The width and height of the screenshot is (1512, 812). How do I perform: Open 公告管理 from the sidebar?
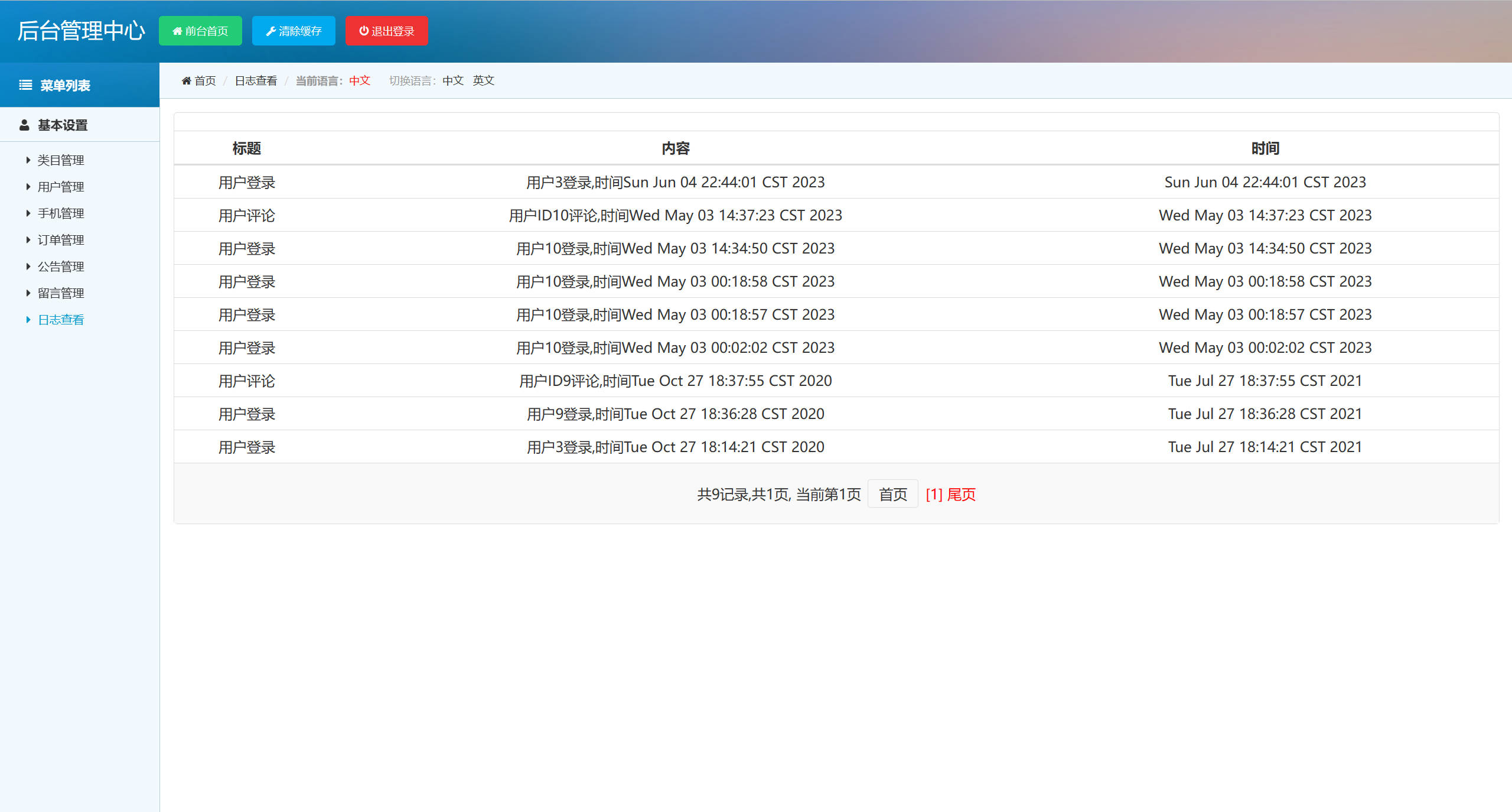(x=61, y=266)
